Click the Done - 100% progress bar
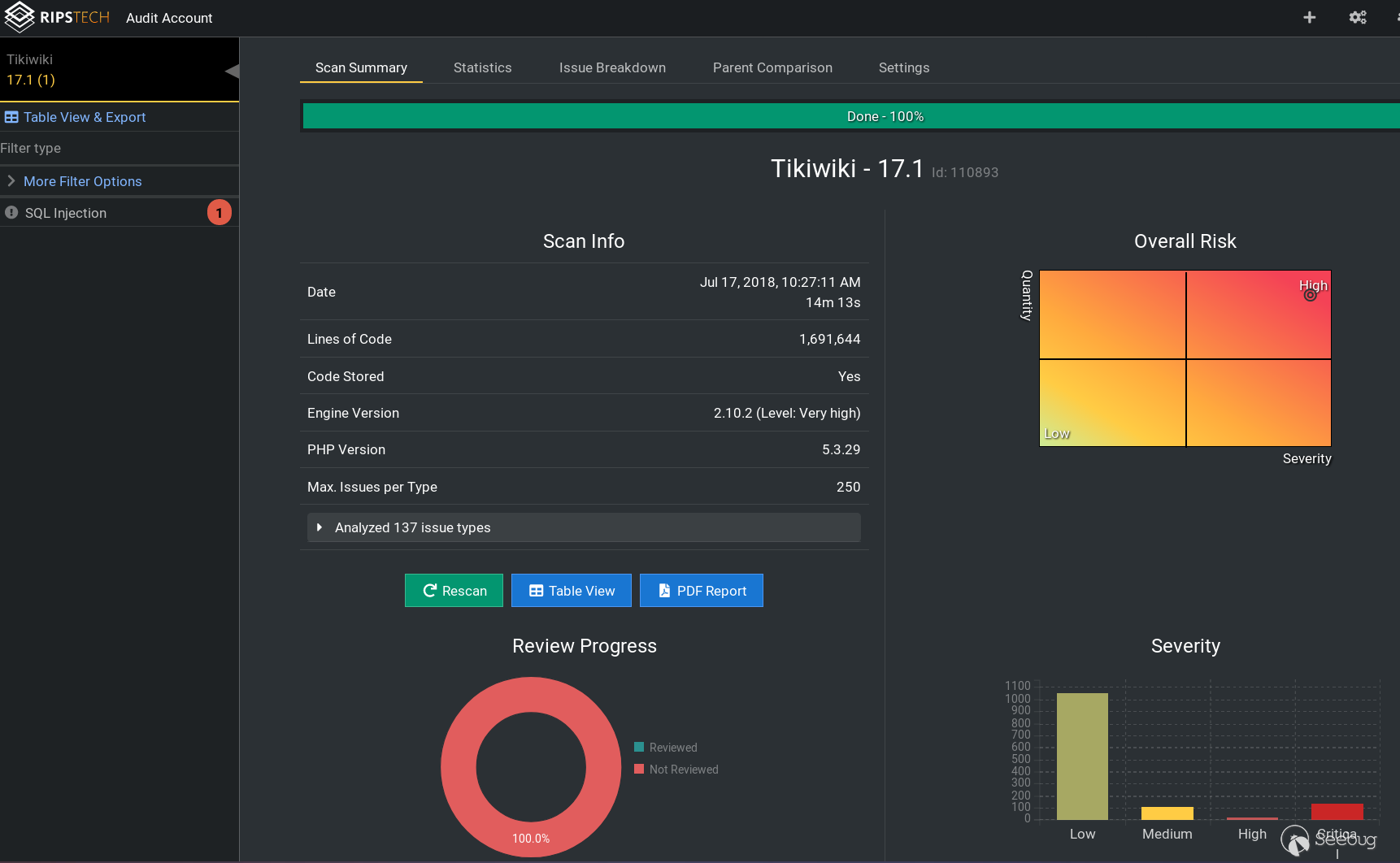Screen dimensions: 1400x863 [851, 116]
